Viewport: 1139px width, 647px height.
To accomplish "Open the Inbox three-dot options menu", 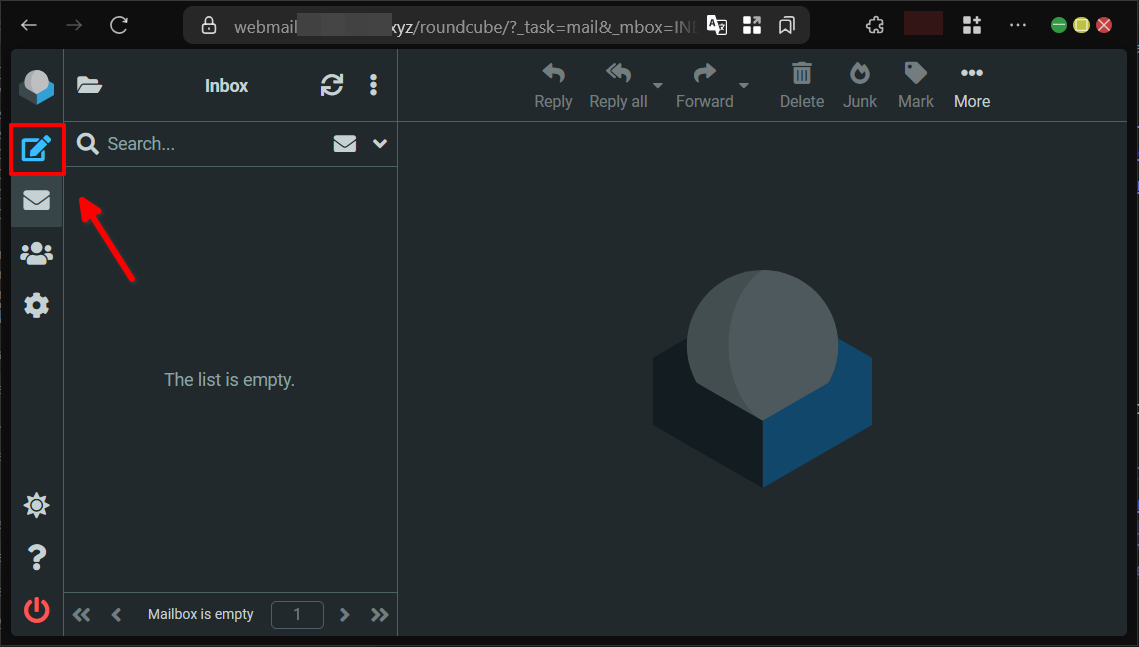I will 373,86.
